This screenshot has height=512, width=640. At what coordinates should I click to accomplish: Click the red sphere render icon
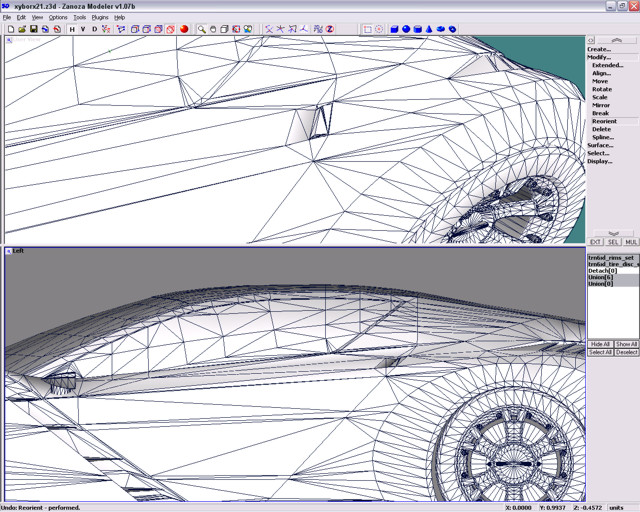coord(185,29)
